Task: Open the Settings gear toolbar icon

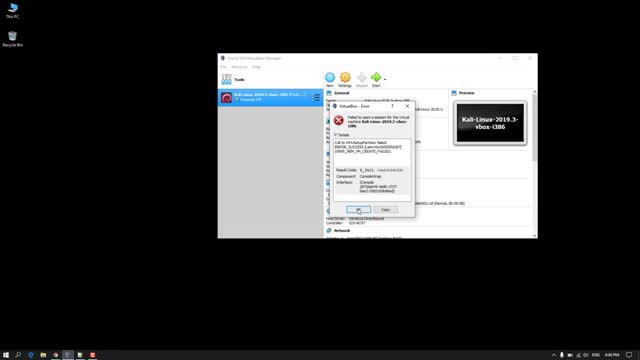Action: click(345, 79)
